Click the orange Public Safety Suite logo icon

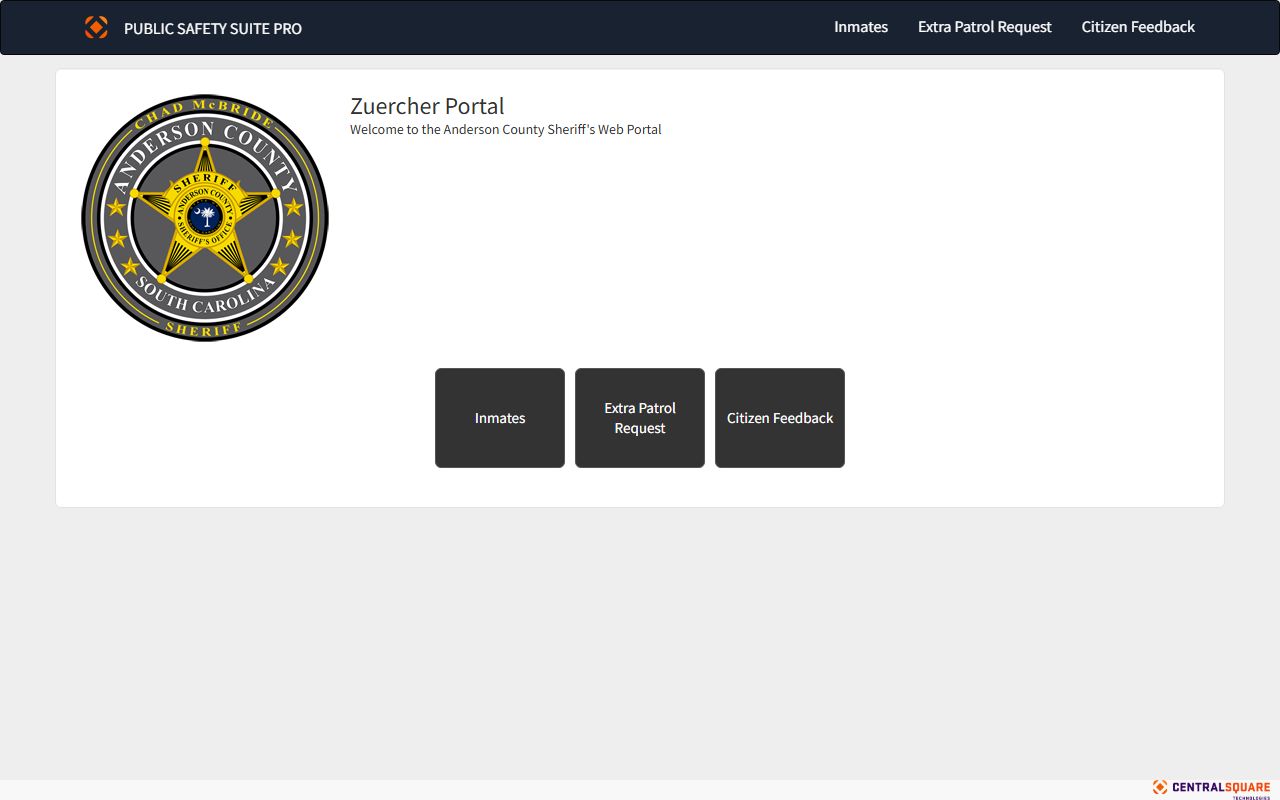tap(96, 28)
